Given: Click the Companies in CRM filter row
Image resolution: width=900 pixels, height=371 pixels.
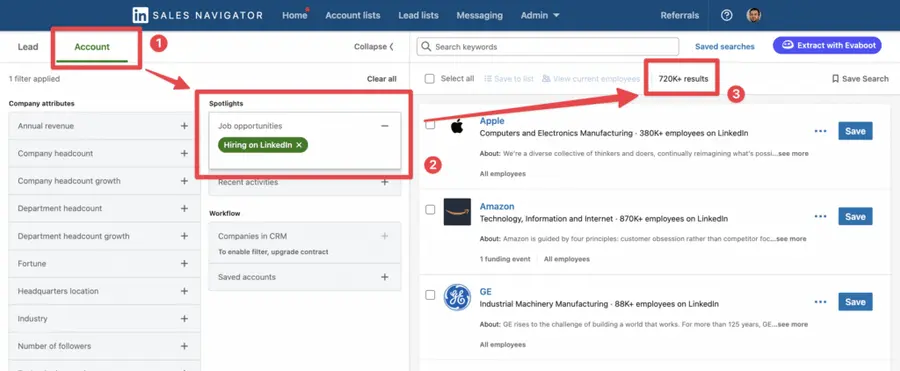Looking at the screenshot, I should (x=305, y=242).
